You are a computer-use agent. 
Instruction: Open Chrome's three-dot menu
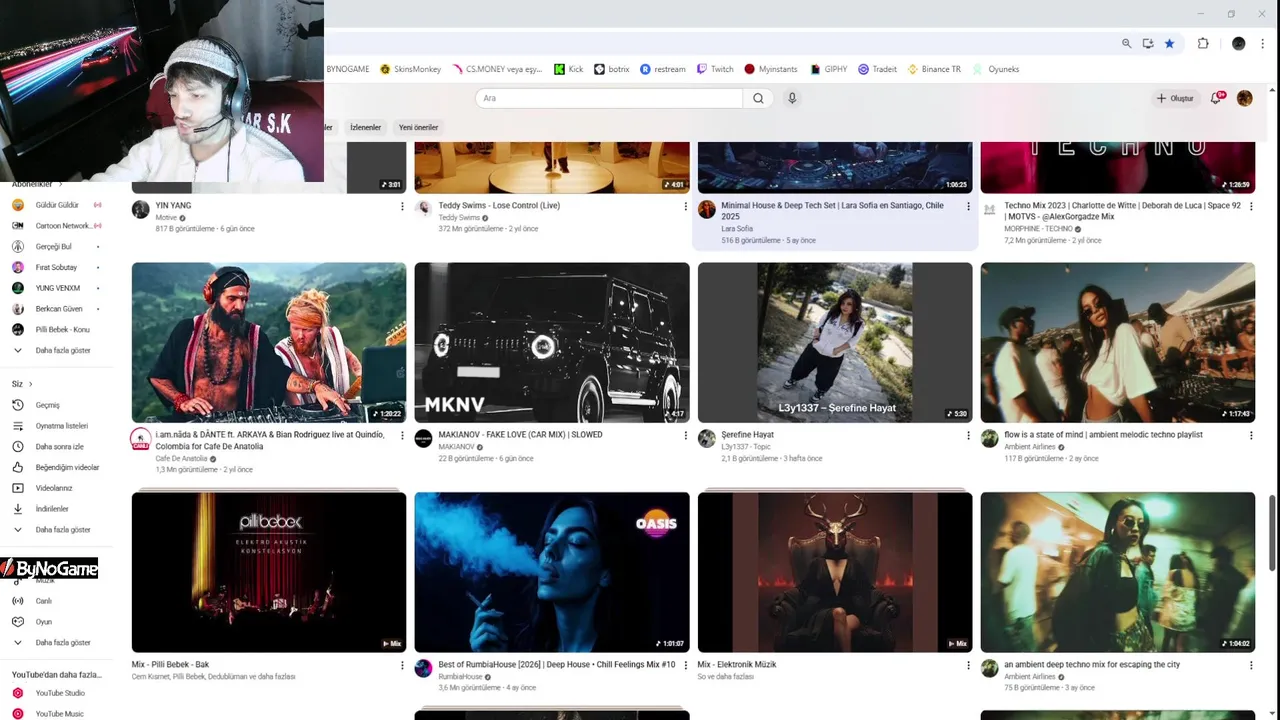click(x=1262, y=43)
